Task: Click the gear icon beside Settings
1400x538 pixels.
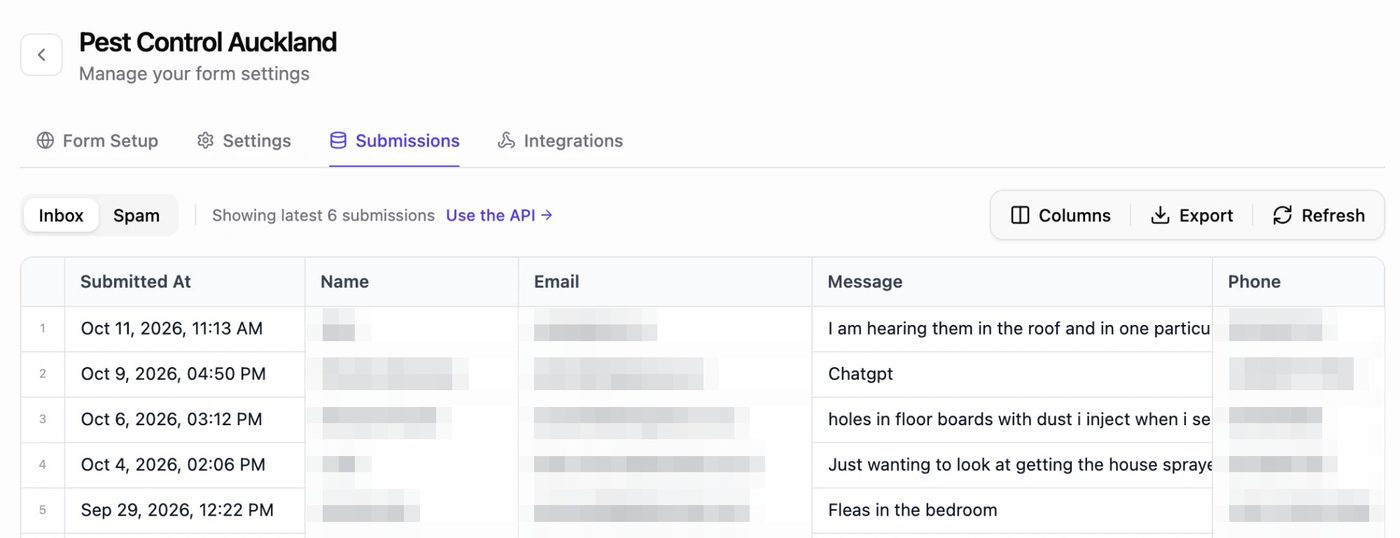Action: pyautogui.click(x=205, y=141)
